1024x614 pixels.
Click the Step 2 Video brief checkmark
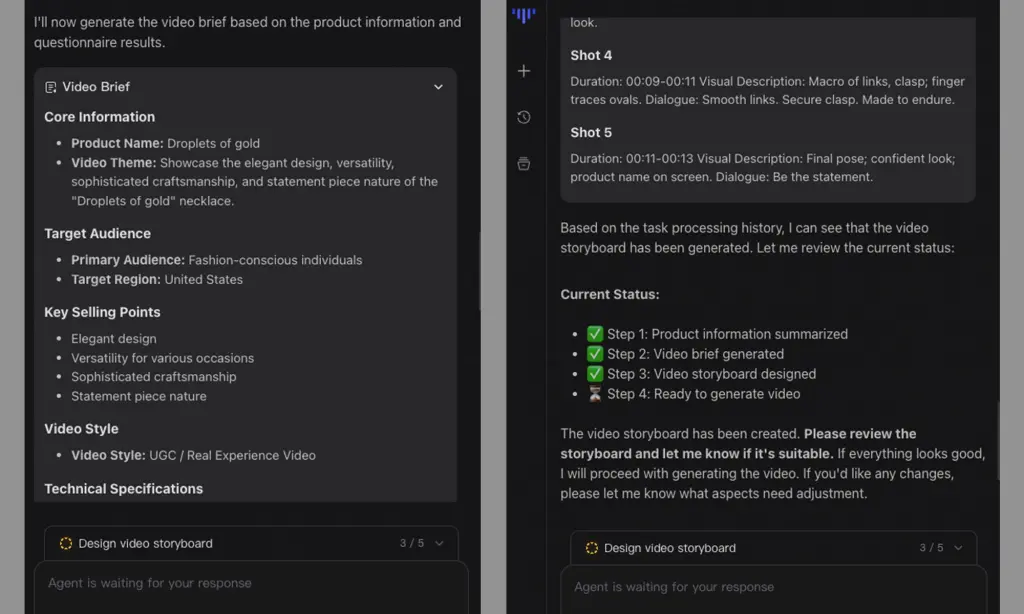[x=595, y=354]
